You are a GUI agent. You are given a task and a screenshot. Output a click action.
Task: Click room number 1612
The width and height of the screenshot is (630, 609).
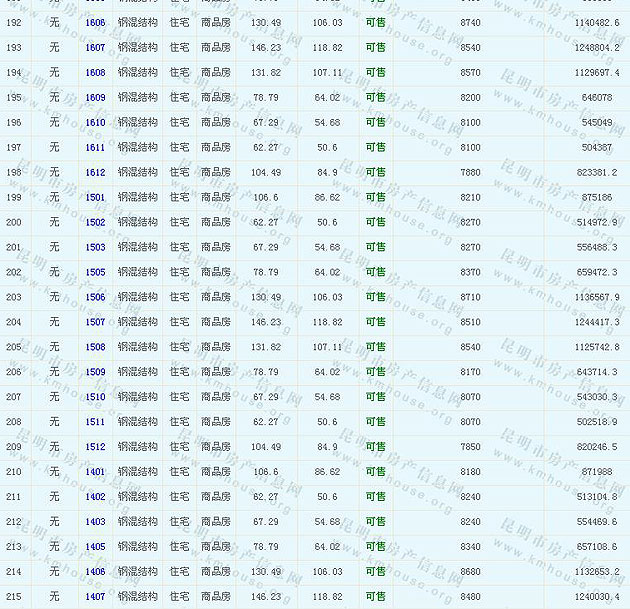[95, 172]
